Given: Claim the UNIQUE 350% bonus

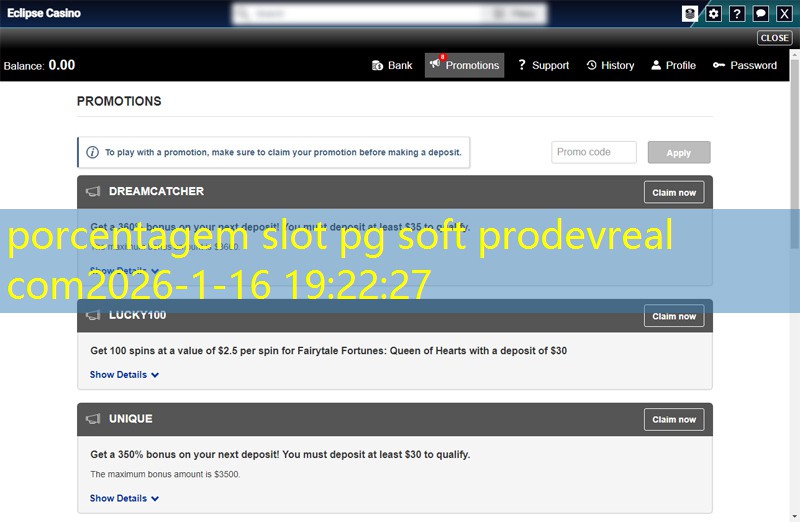Looking at the screenshot, I should click(674, 419).
